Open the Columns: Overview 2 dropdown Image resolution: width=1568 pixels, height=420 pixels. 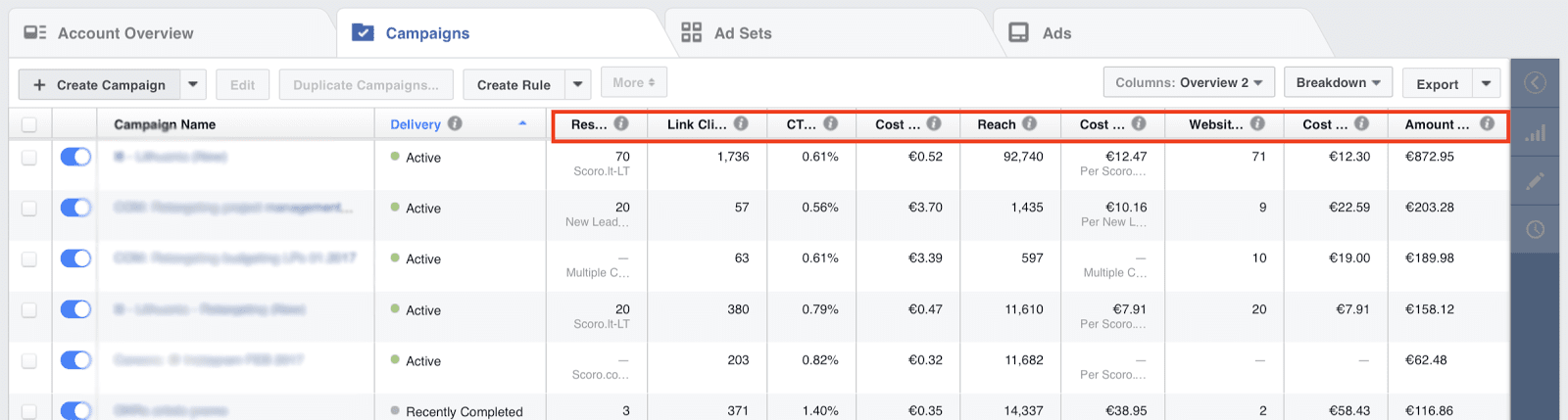coord(1188,83)
